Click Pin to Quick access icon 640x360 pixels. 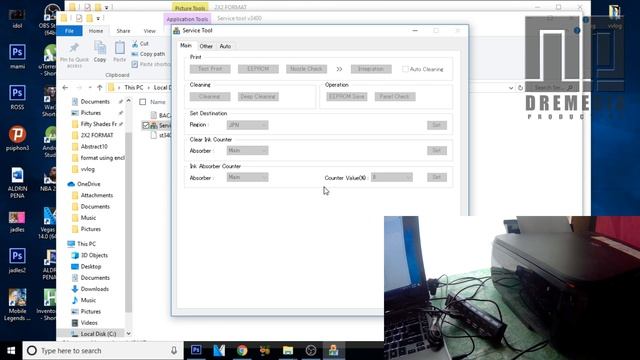click(74, 53)
